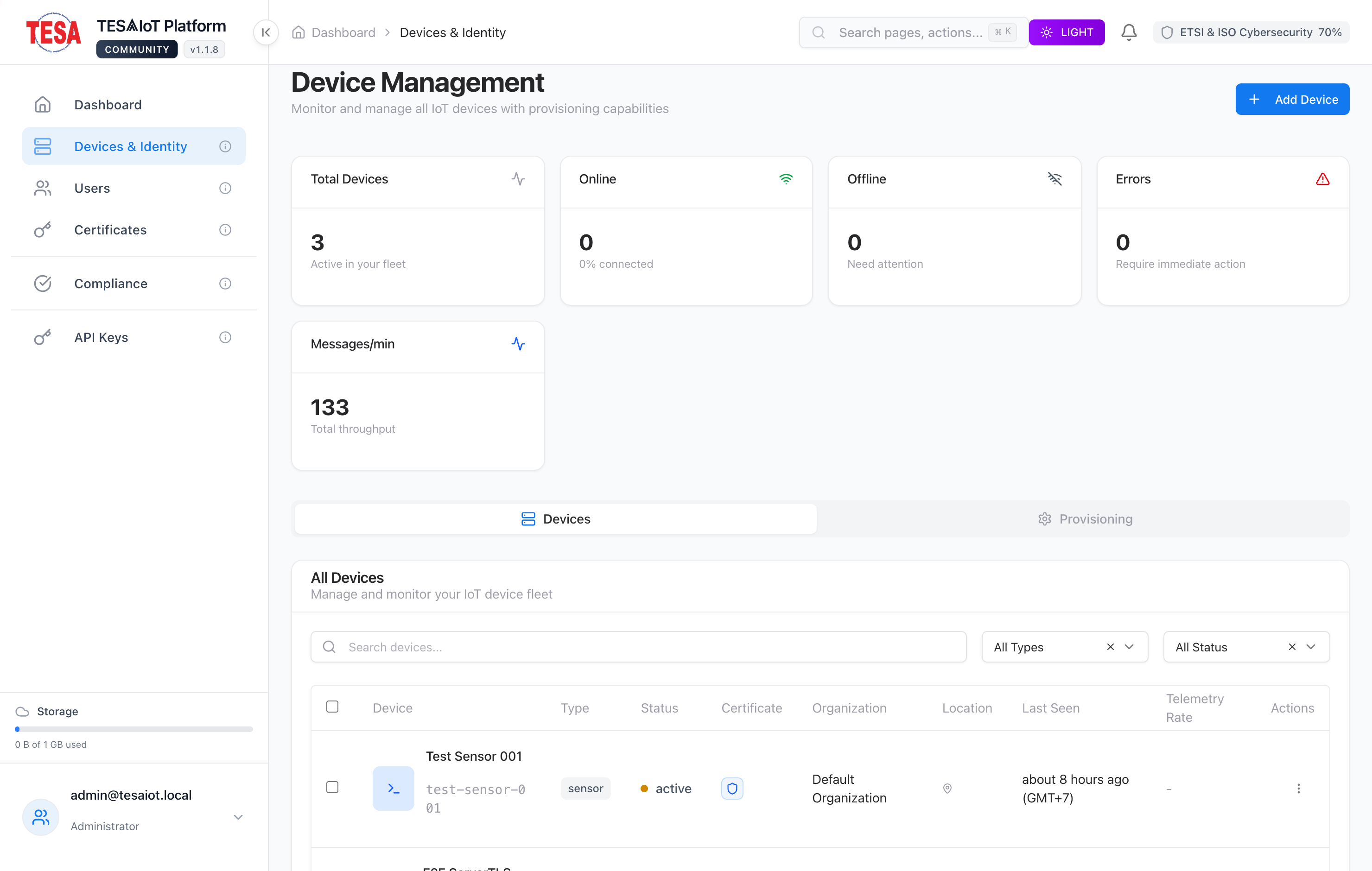The image size is (1372, 871).
Task: Click the Add Device button
Action: 1292,99
